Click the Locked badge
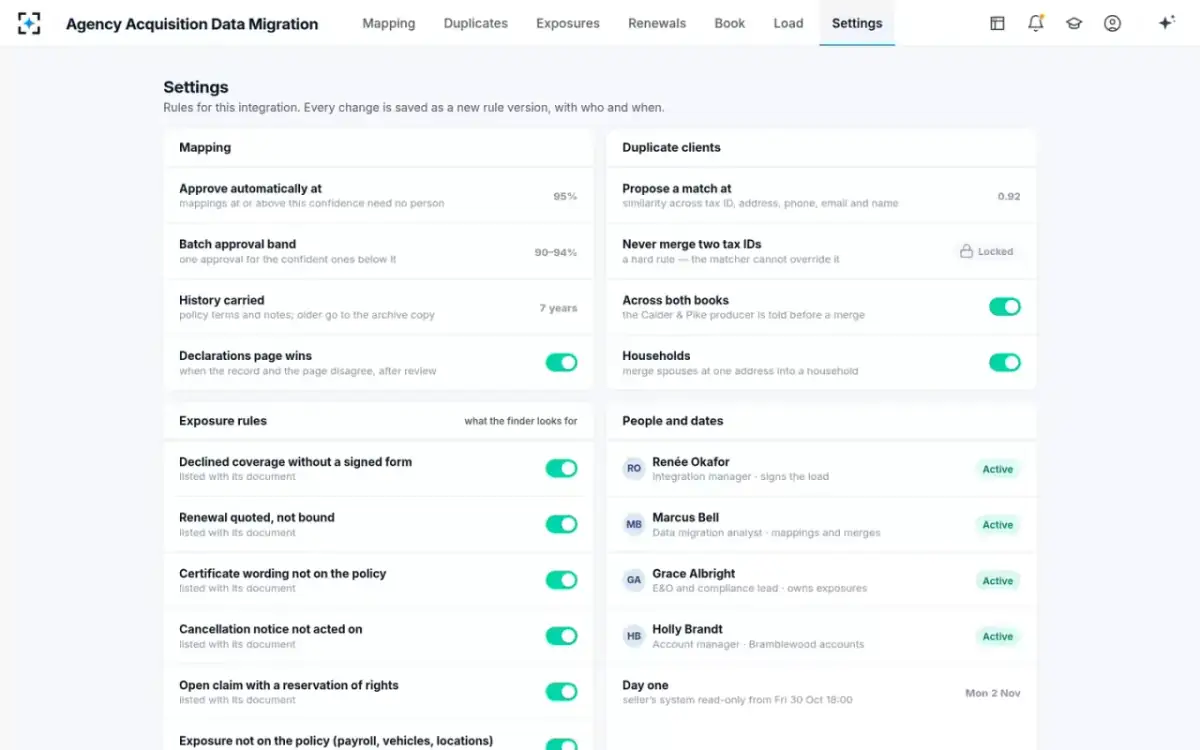Image resolution: width=1200 pixels, height=750 pixels. (x=987, y=252)
